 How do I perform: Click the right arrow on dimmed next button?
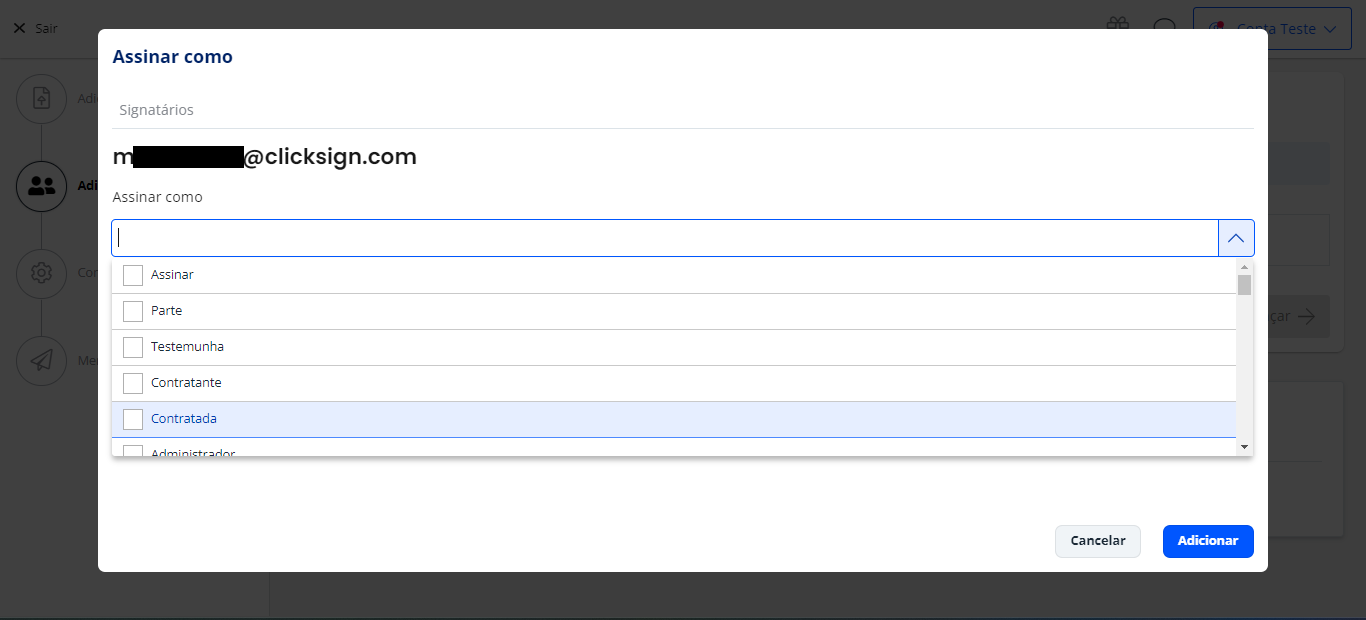coord(1306,316)
